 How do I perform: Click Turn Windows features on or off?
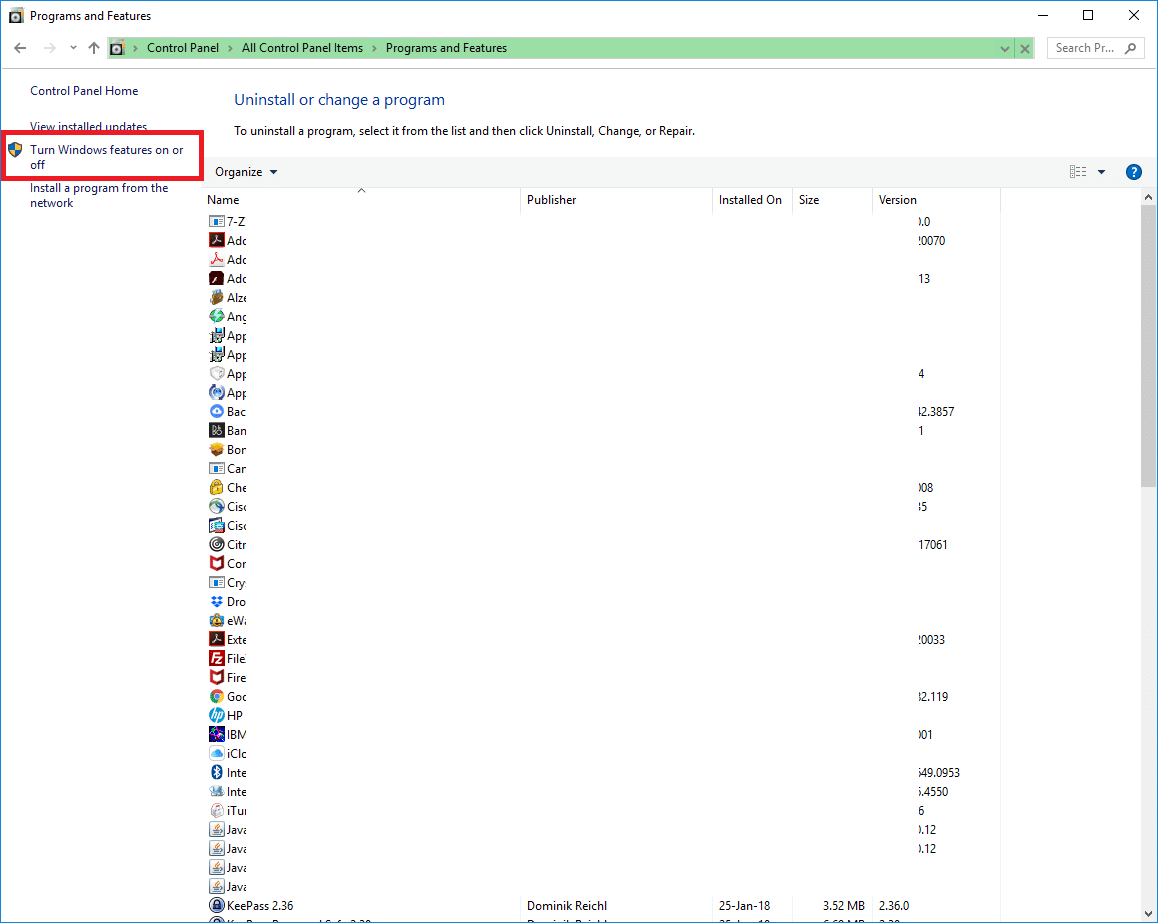106,157
